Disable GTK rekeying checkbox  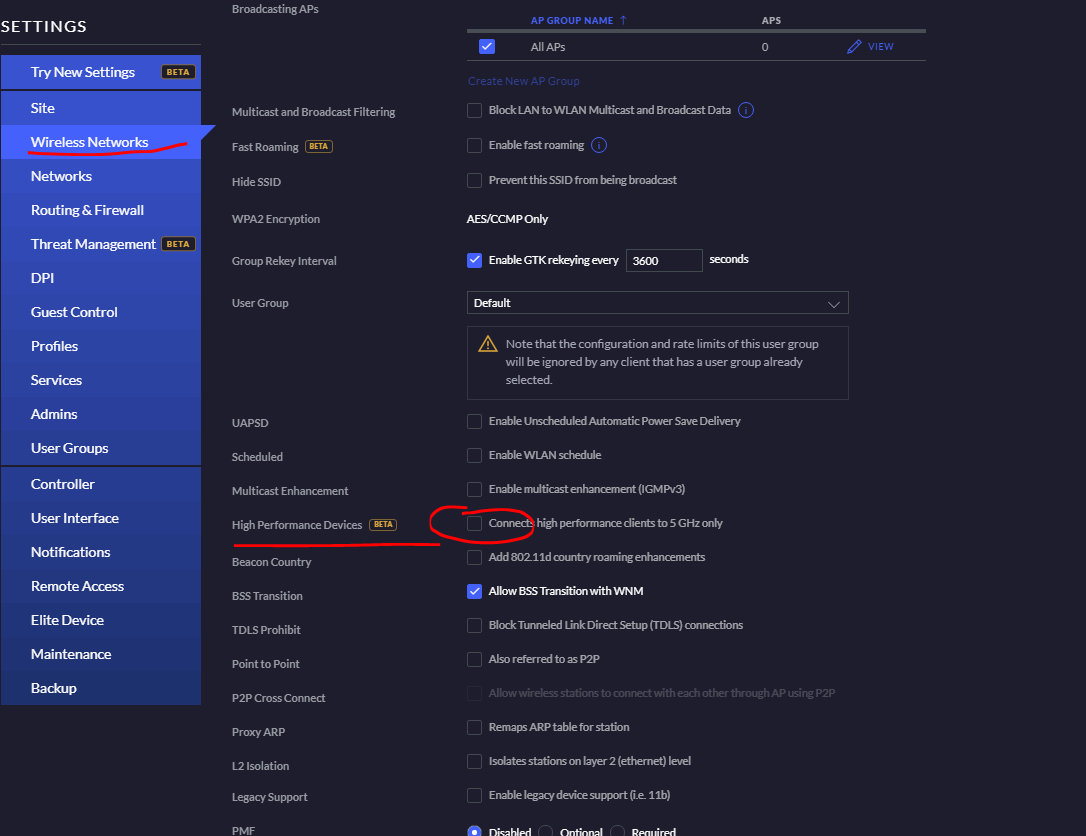(475, 260)
